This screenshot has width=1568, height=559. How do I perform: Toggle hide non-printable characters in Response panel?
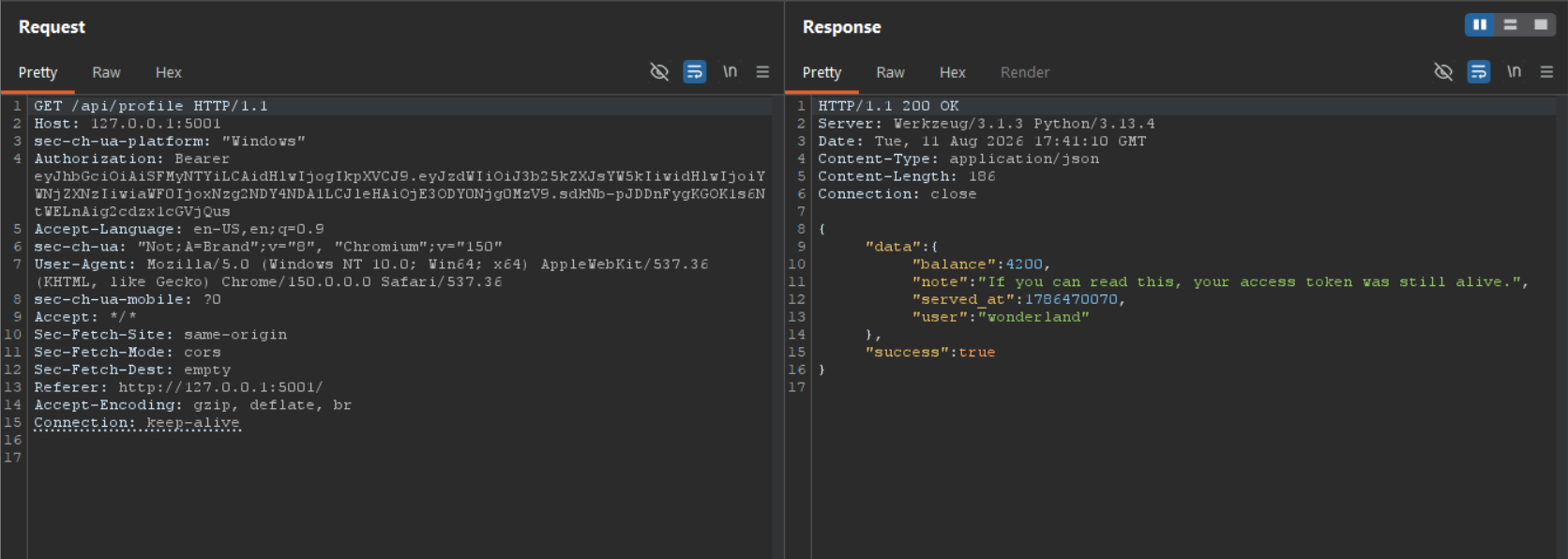tap(1443, 72)
